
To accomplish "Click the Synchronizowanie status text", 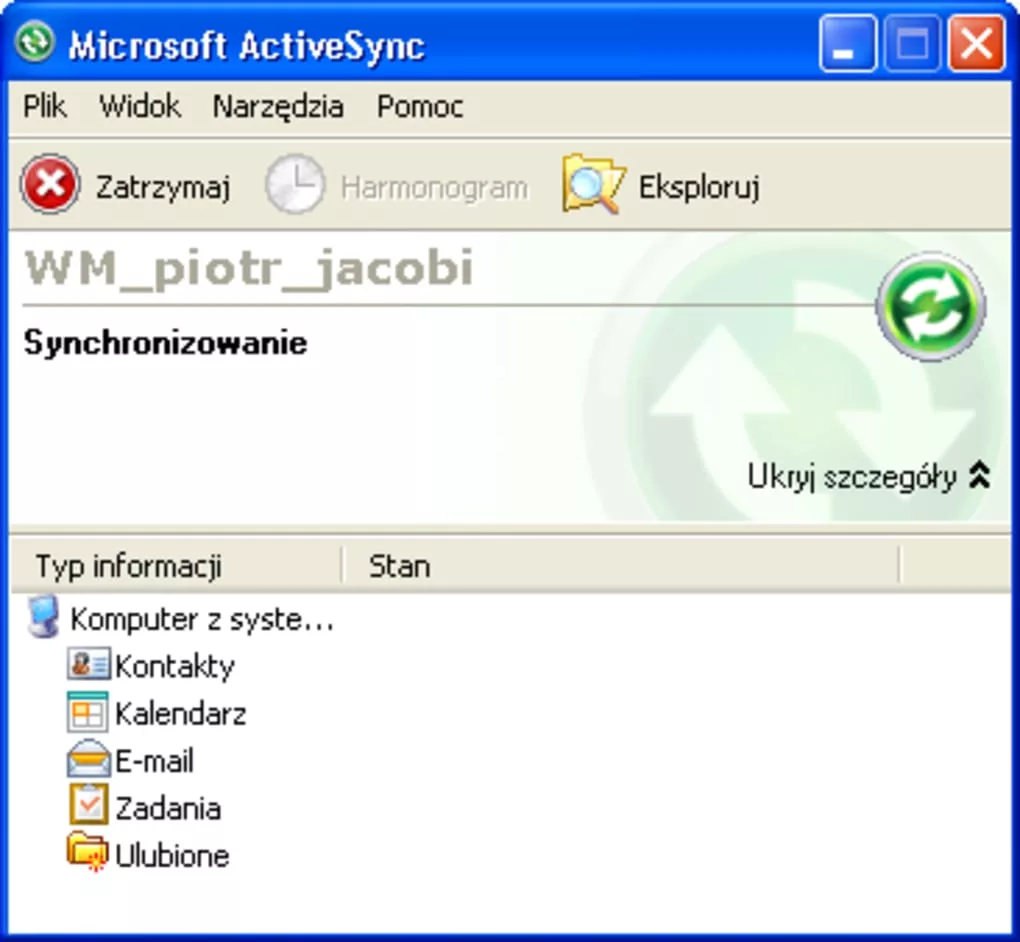I will click(165, 343).
